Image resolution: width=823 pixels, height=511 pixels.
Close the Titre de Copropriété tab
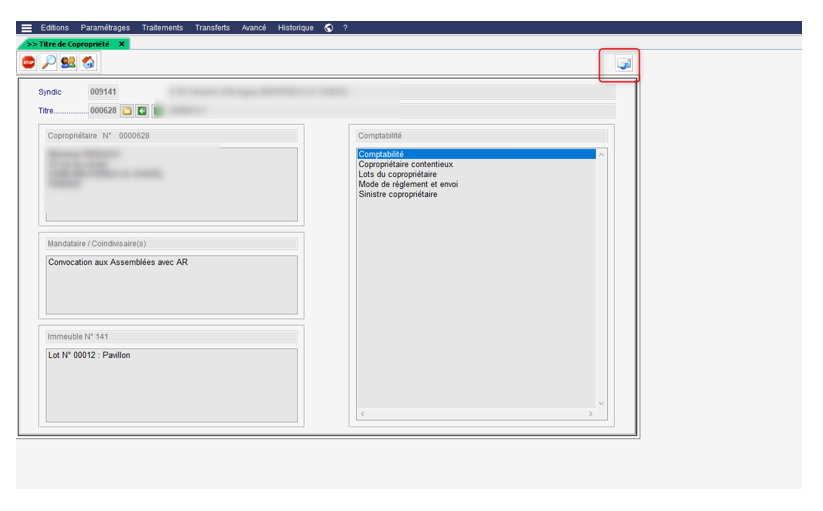point(122,44)
